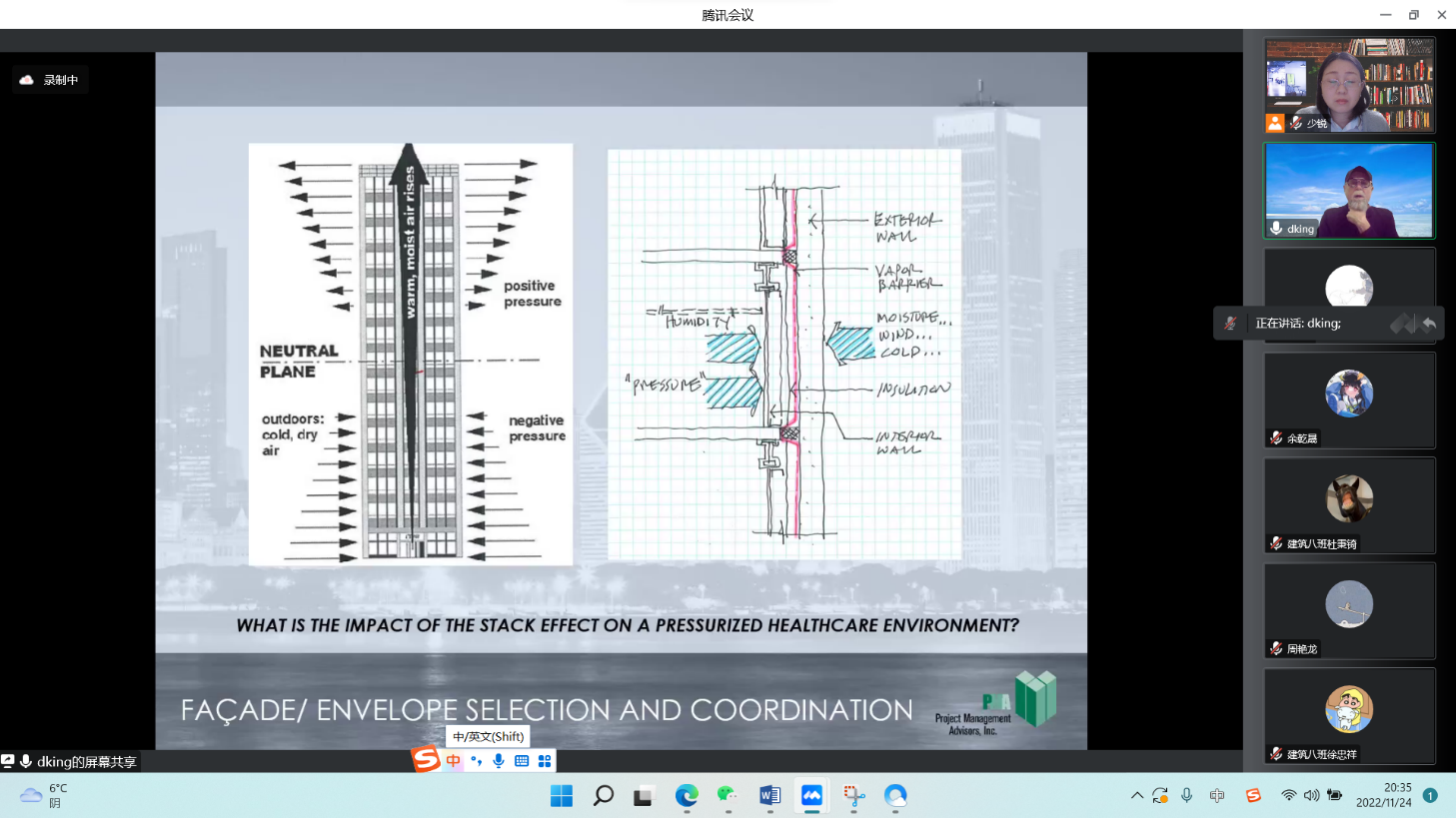Image resolution: width=1456 pixels, height=818 pixels.
Task: Click the 录制中 recording indicator
Action: point(50,80)
